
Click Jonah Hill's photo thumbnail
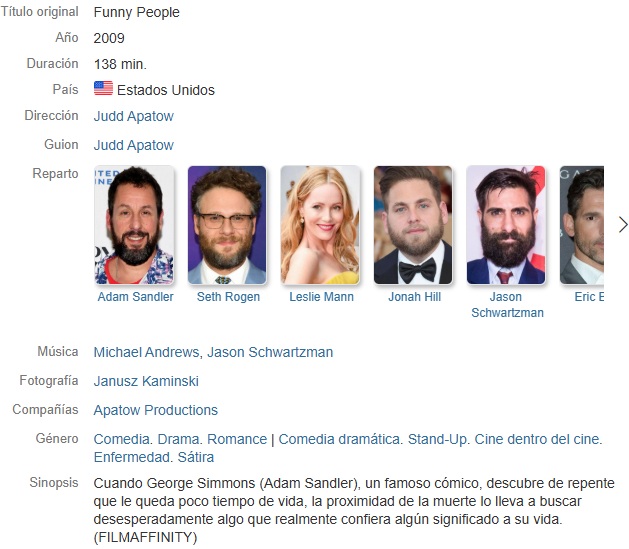413,225
